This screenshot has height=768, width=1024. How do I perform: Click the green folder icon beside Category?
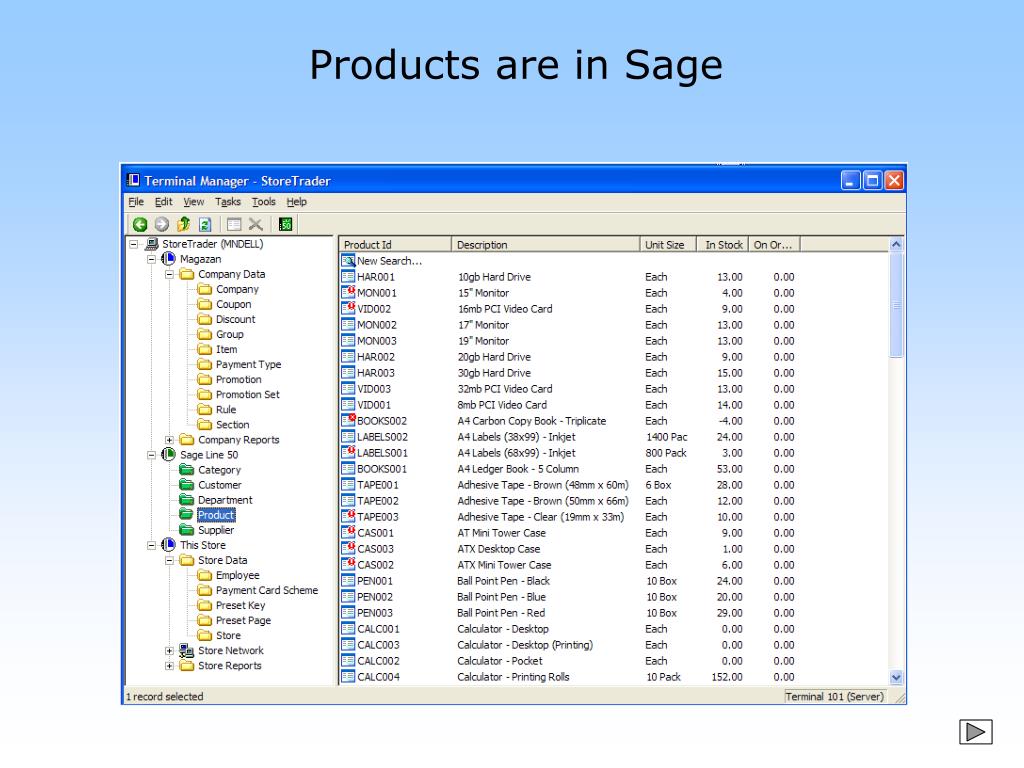coord(187,470)
